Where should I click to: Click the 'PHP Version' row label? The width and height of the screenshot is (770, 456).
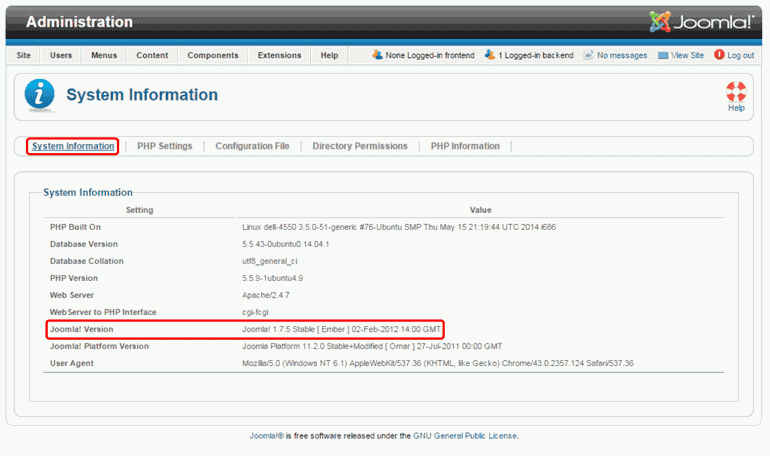click(x=74, y=278)
